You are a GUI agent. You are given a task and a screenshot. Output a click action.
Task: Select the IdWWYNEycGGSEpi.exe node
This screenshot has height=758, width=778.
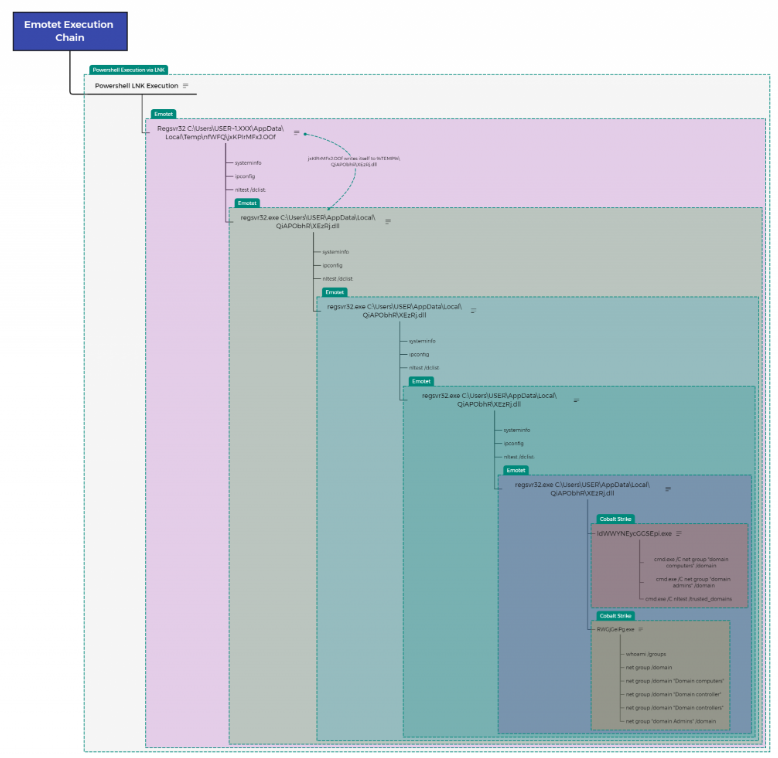(x=634, y=534)
